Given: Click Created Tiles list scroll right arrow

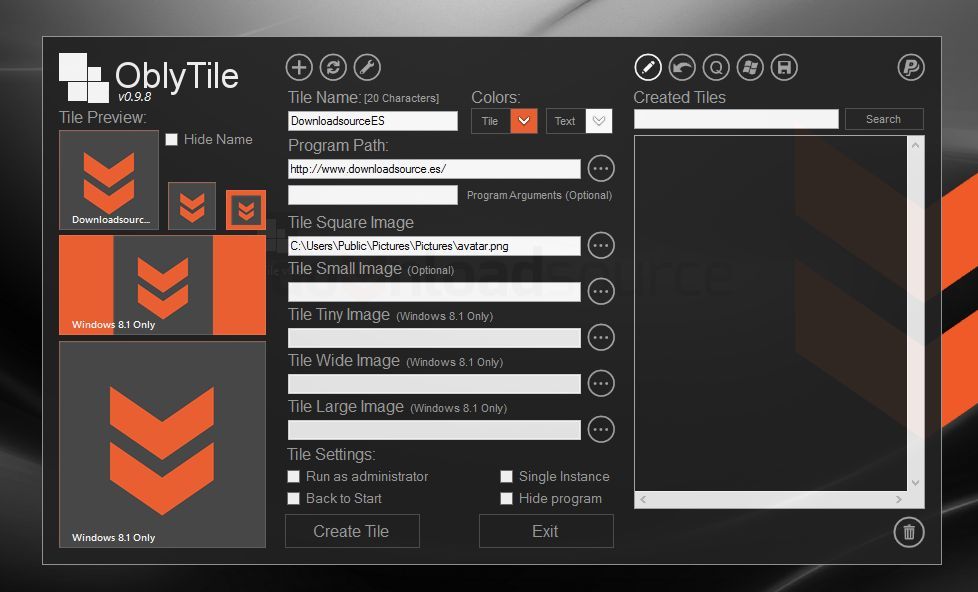Looking at the screenshot, I should [899, 499].
